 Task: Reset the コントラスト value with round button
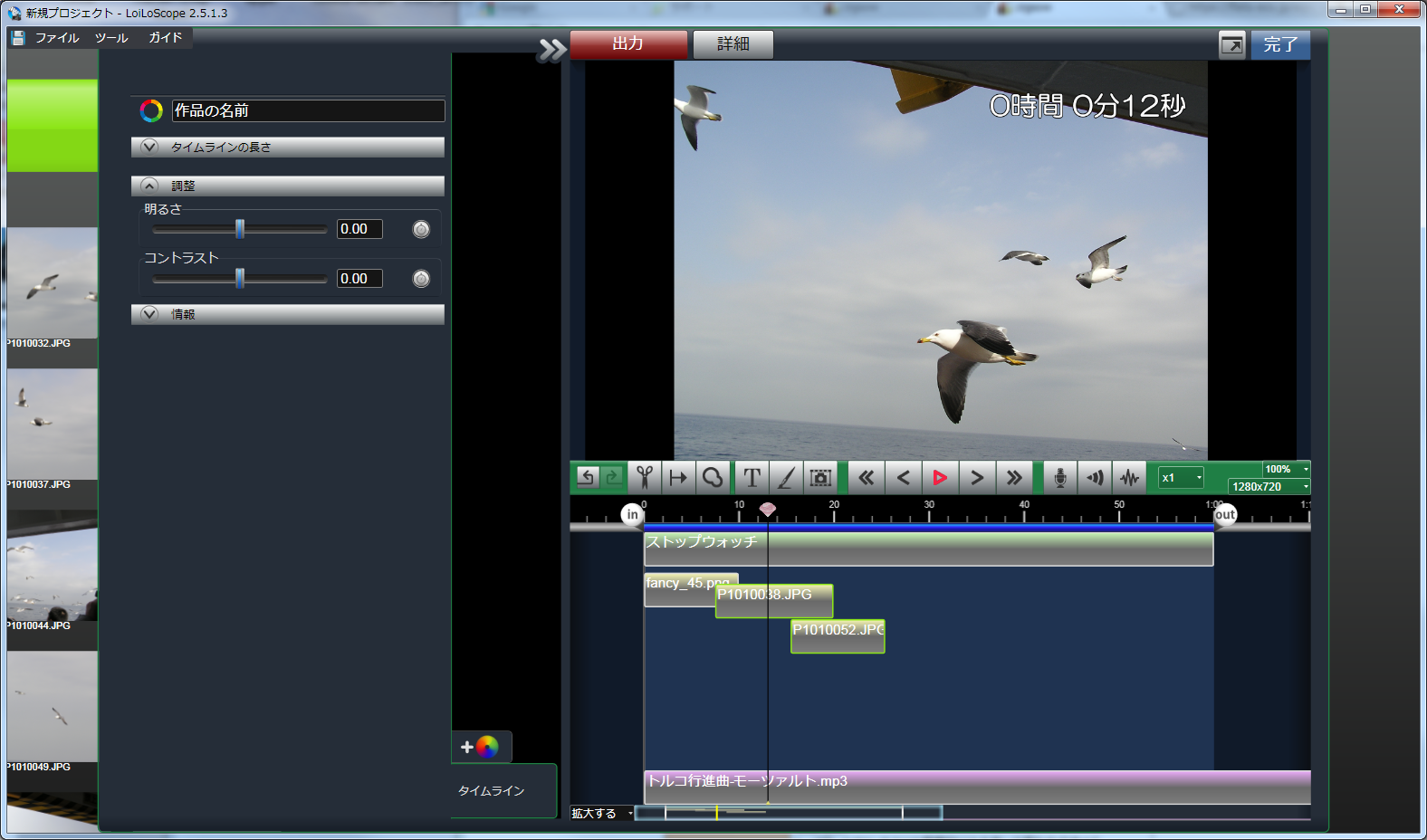pyautogui.click(x=421, y=279)
